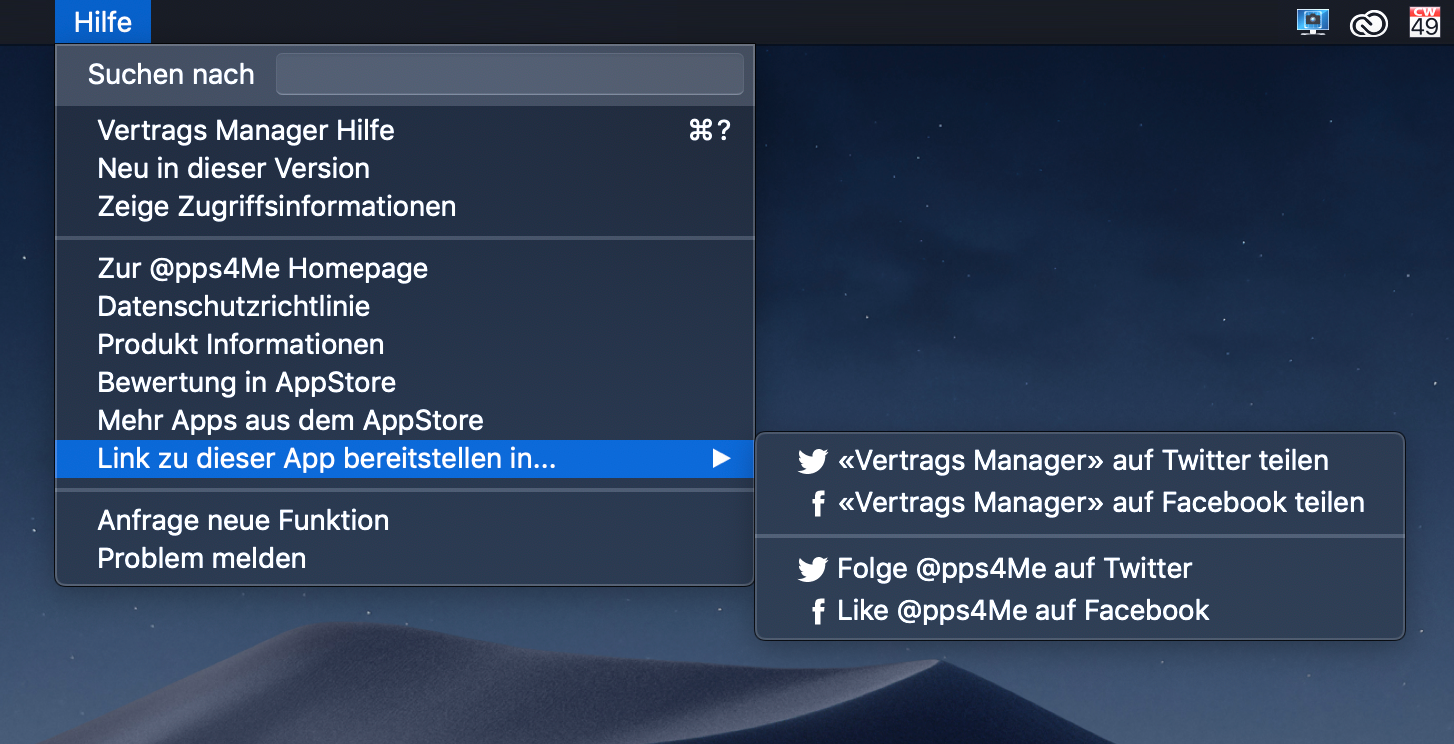
Task: Select Neu in dieser Version
Action: tap(404, 169)
